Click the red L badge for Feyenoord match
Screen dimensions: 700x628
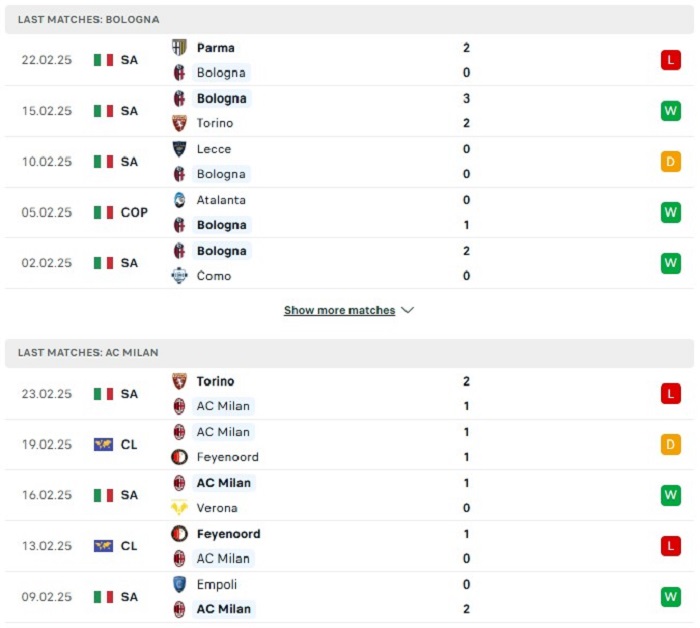(671, 545)
